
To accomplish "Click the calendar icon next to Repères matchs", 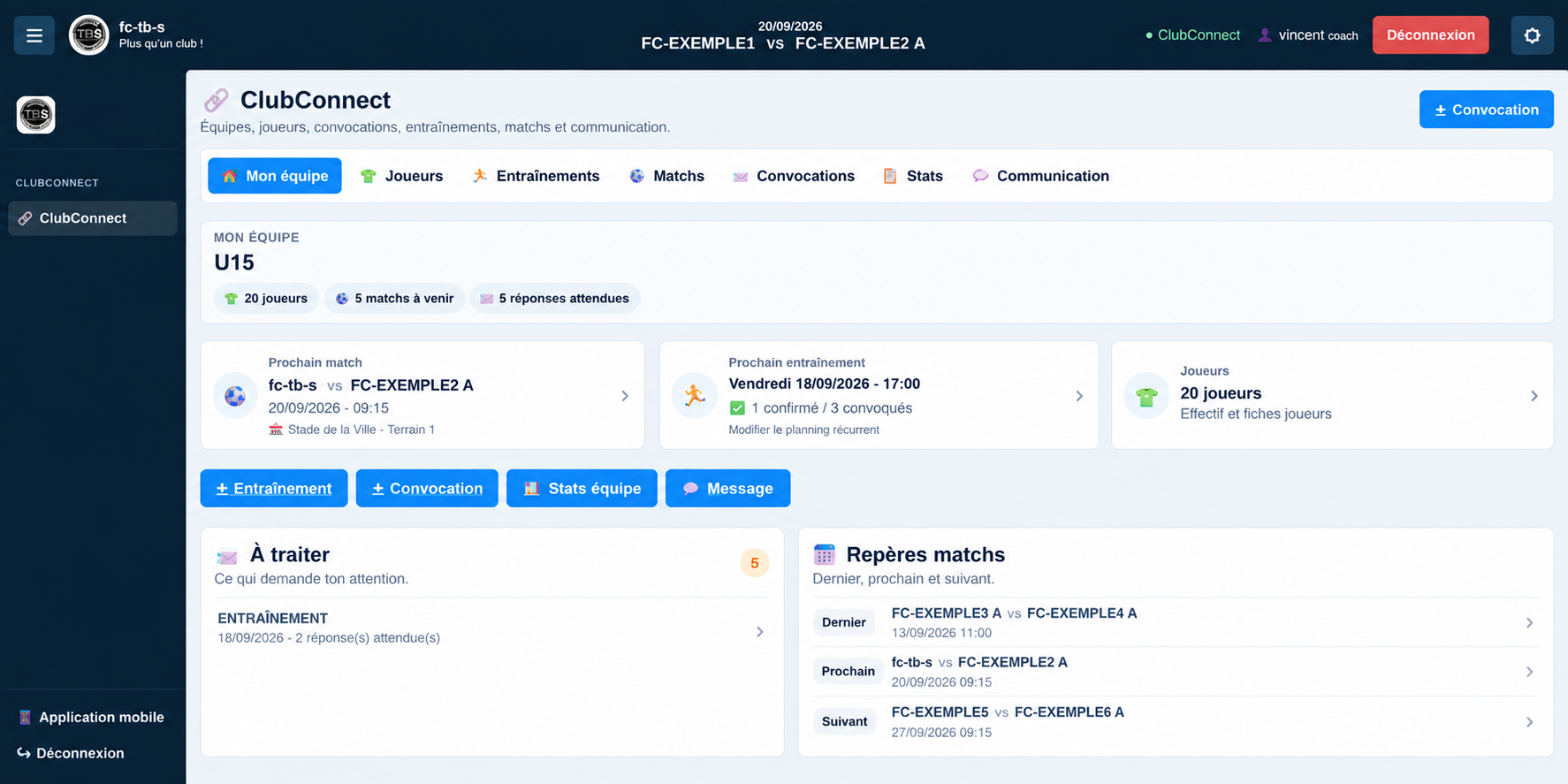I will (x=824, y=554).
